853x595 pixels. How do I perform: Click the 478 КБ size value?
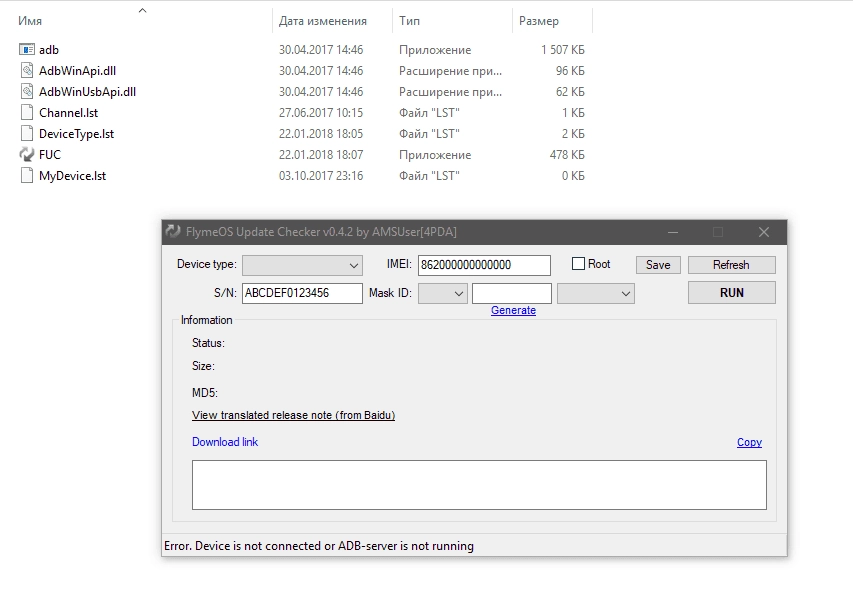(x=567, y=154)
